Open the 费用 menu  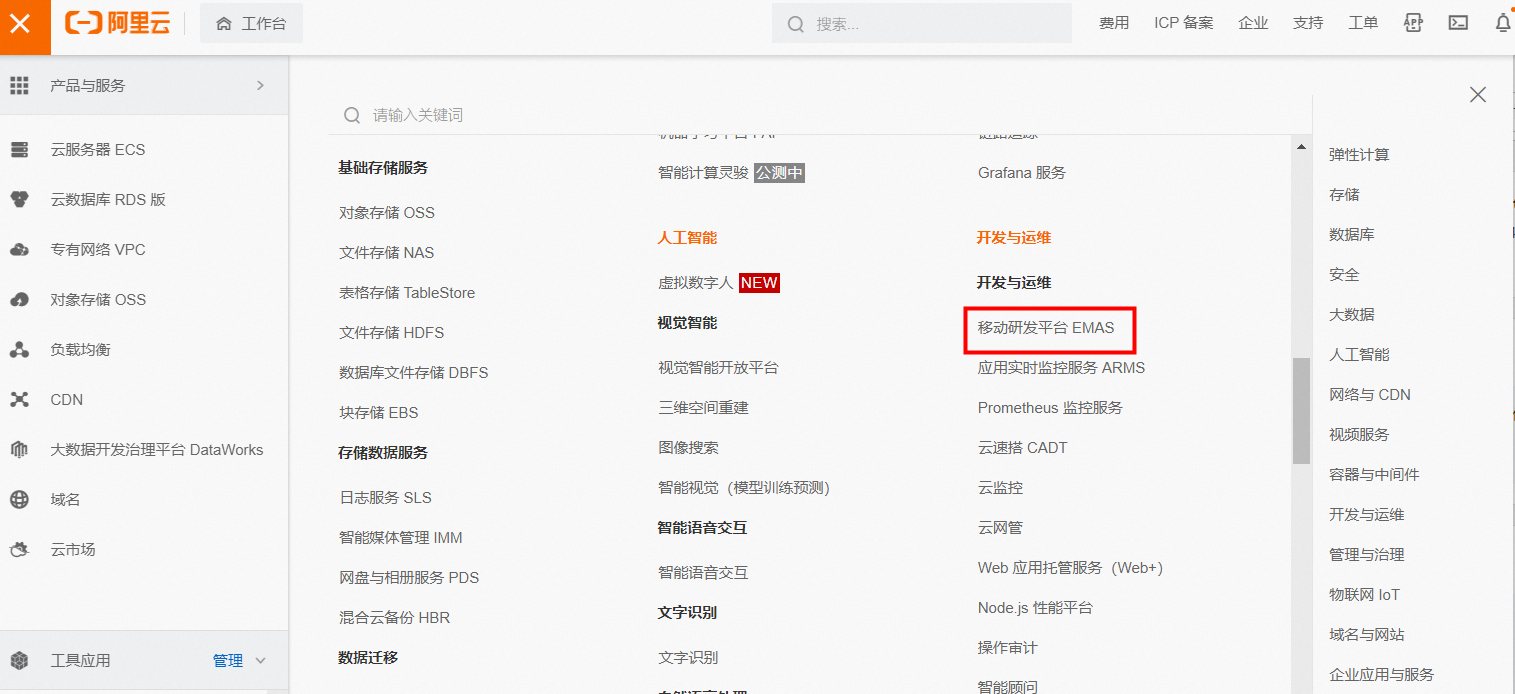coord(1114,23)
